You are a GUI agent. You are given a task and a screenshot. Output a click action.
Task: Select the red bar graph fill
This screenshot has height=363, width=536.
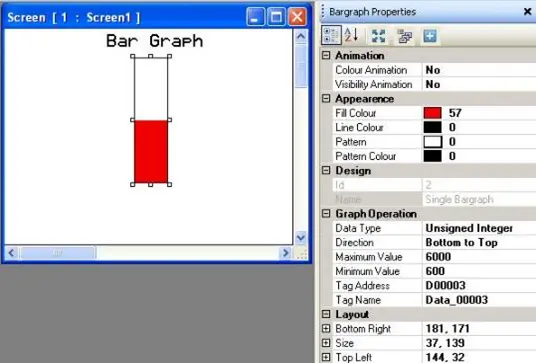pos(151,151)
